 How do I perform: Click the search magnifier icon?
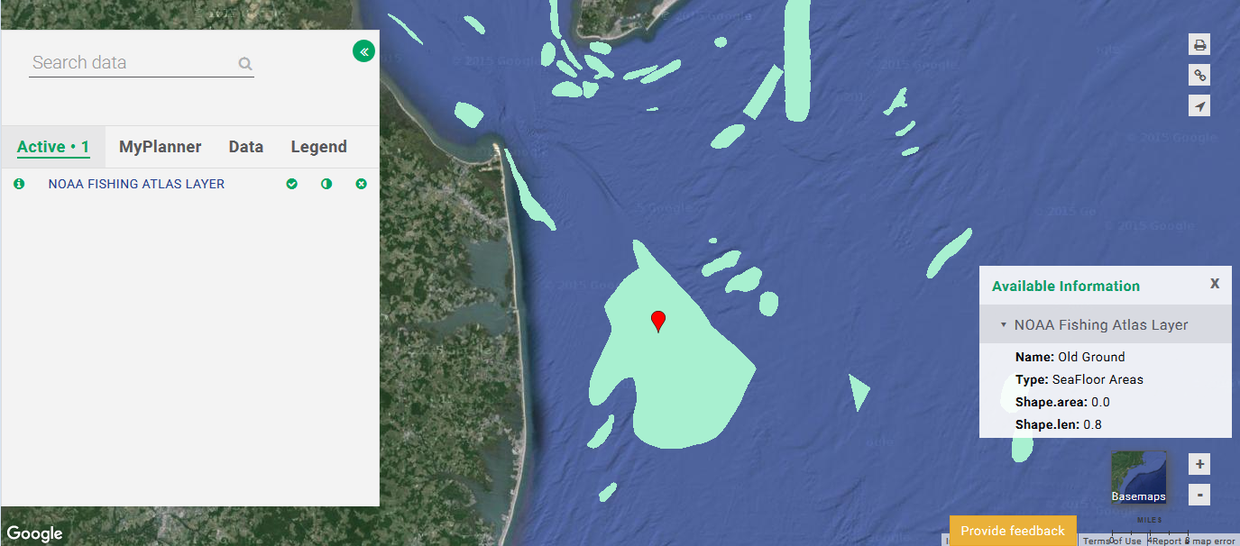point(245,64)
